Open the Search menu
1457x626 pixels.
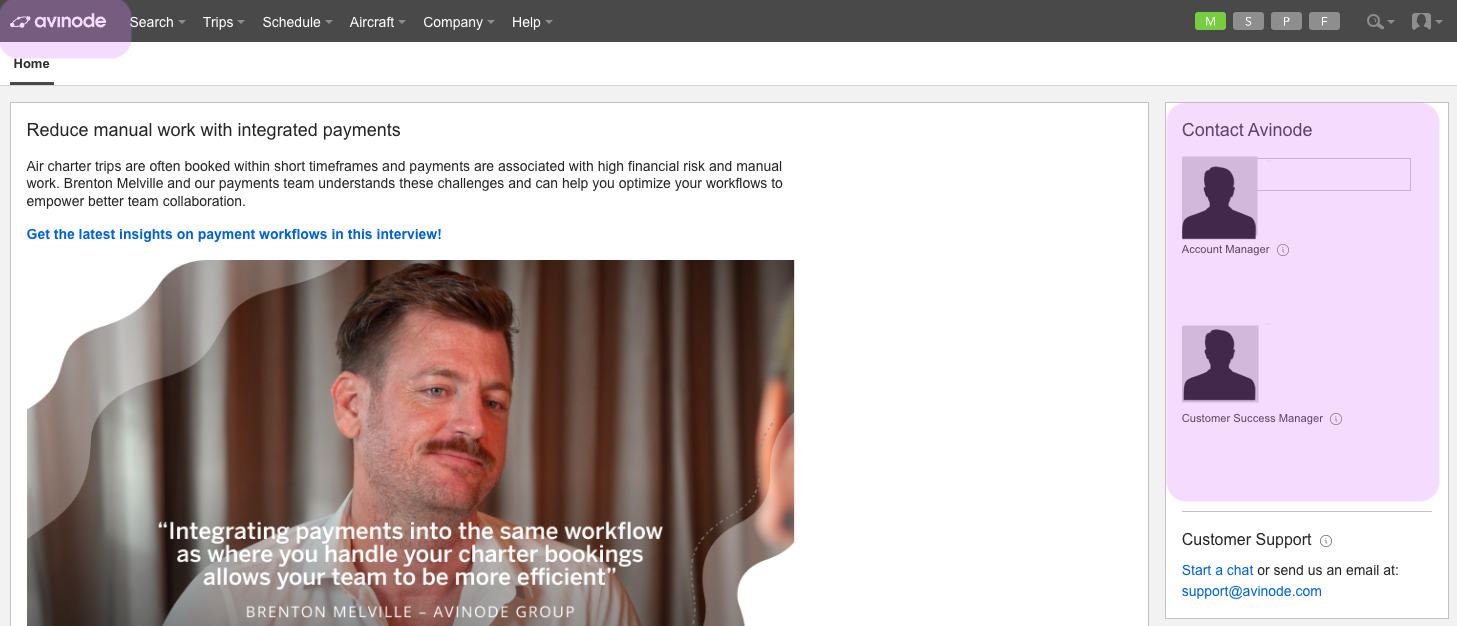pyautogui.click(x=158, y=22)
